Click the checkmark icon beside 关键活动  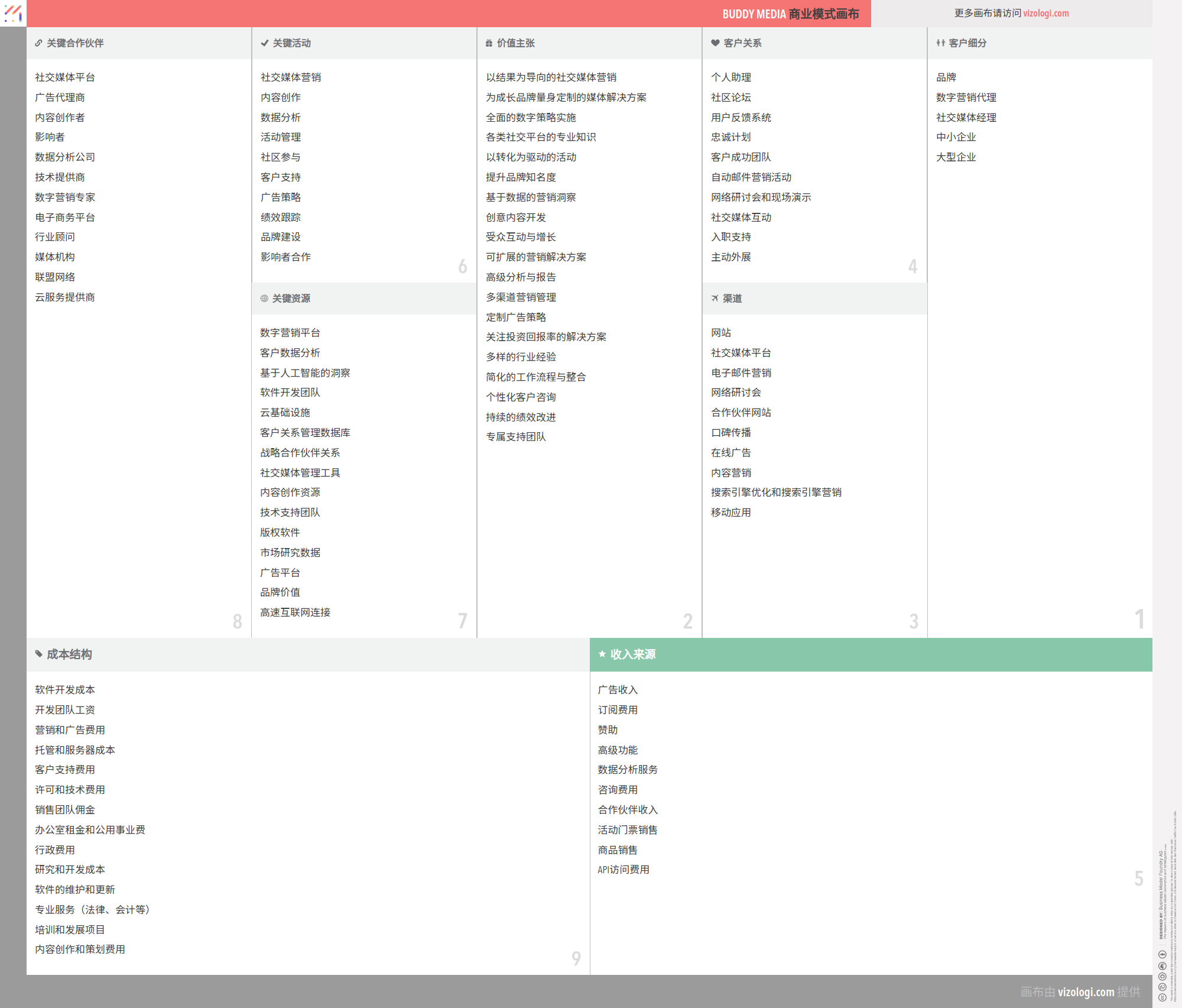coord(264,43)
